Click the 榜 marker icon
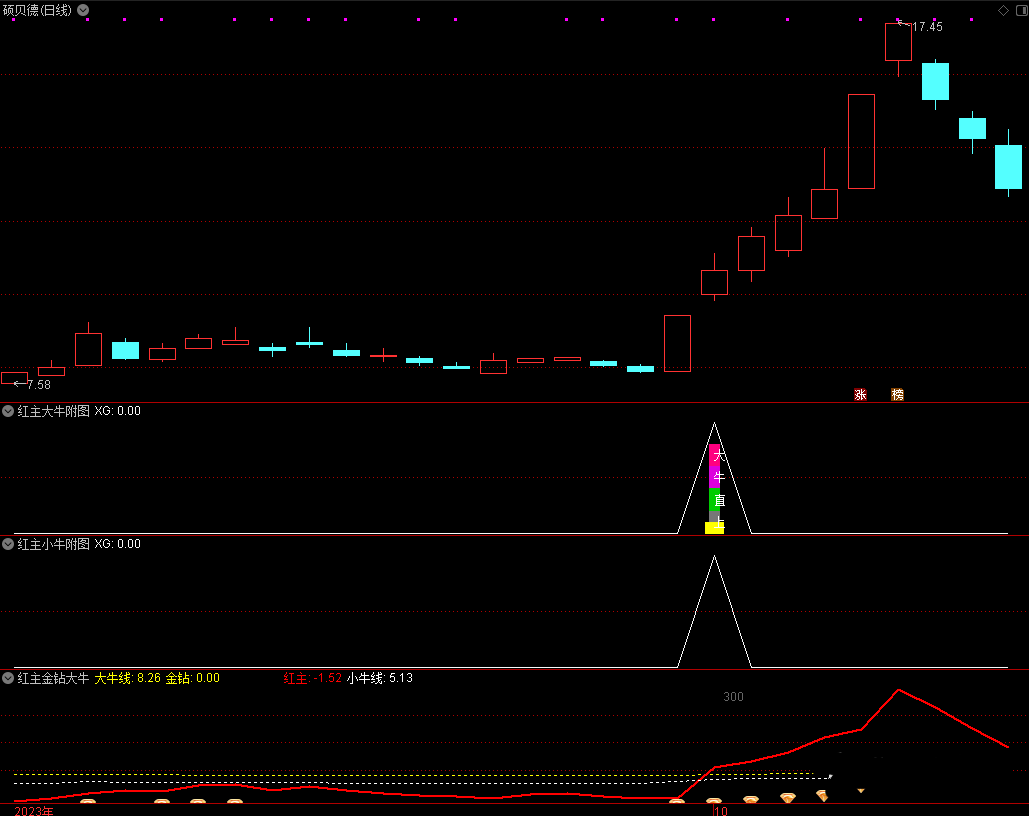This screenshot has width=1029, height=816. (897, 395)
